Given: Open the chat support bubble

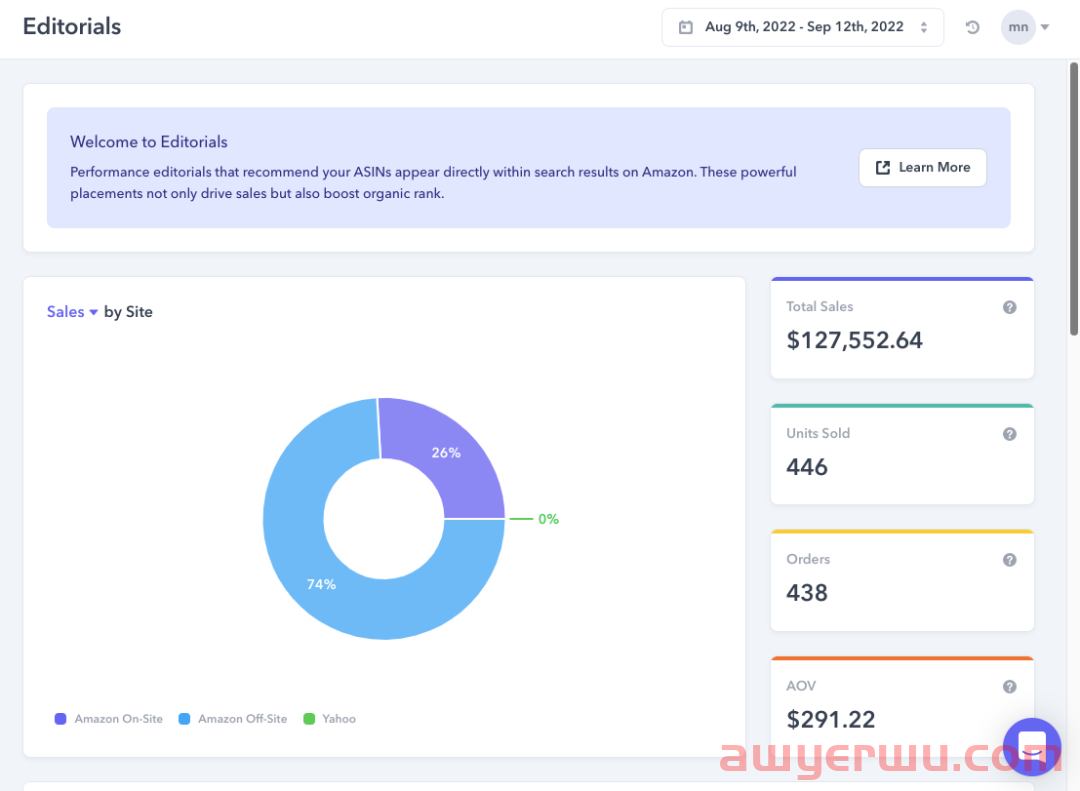Looking at the screenshot, I should click(x=1031, y=747).
